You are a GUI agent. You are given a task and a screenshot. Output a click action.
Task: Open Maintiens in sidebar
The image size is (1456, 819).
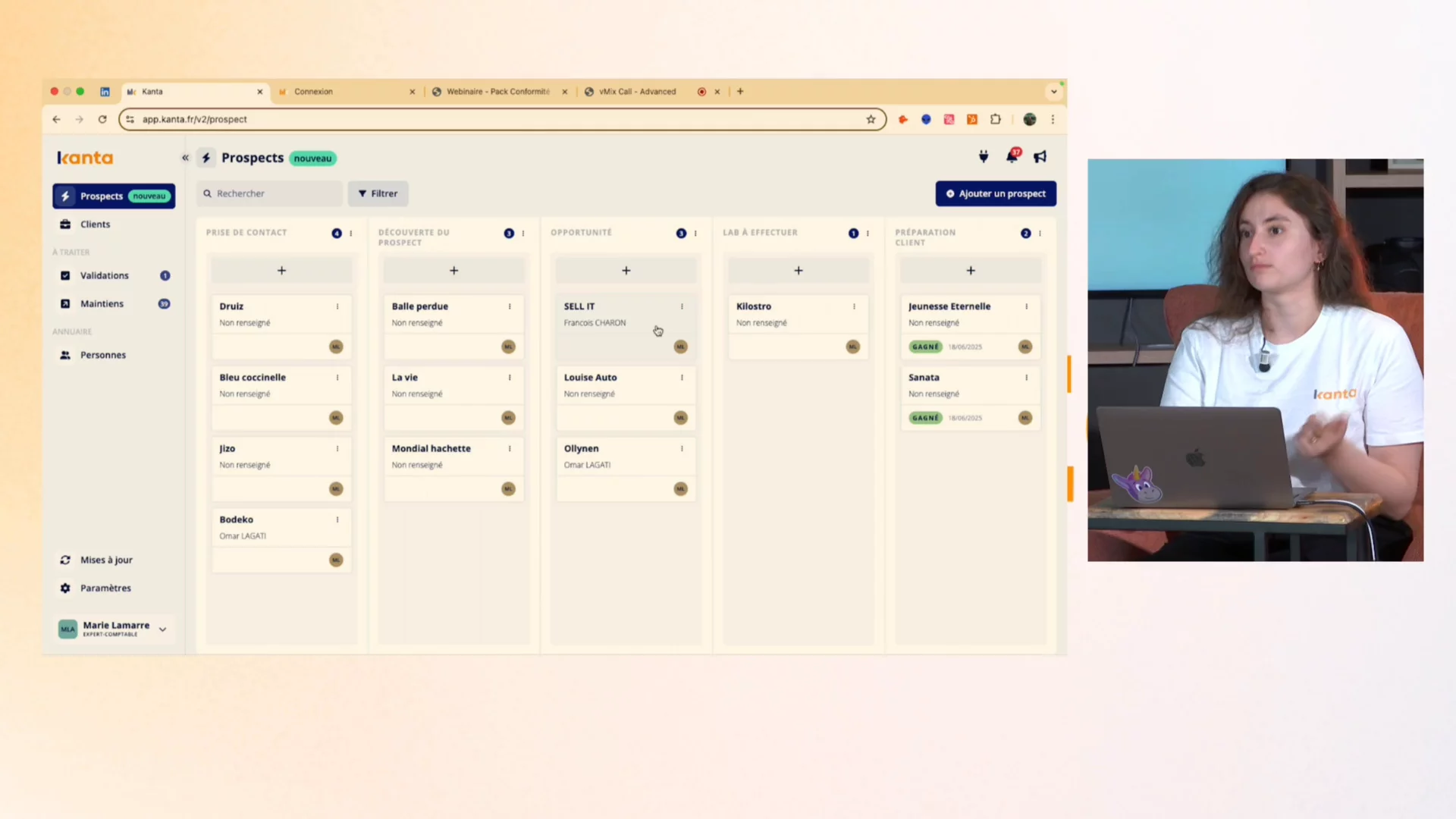pyautogui.click(x=114, y=303)
